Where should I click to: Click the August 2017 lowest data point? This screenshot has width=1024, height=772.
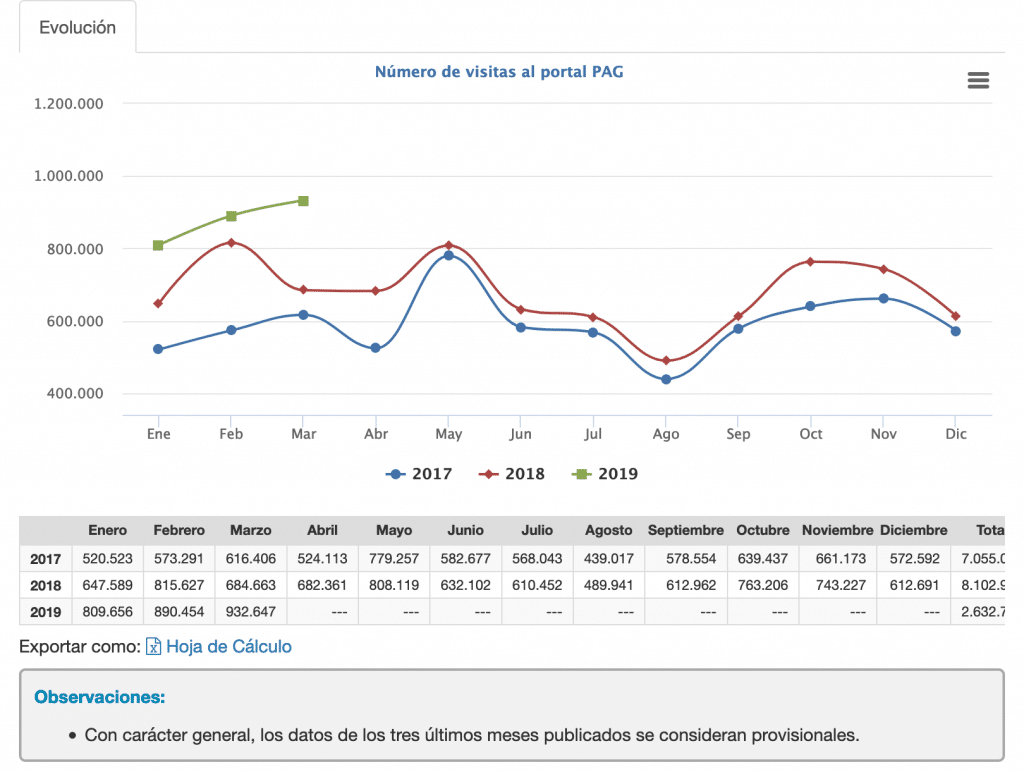pyautogui.click(x=665, y=378)
